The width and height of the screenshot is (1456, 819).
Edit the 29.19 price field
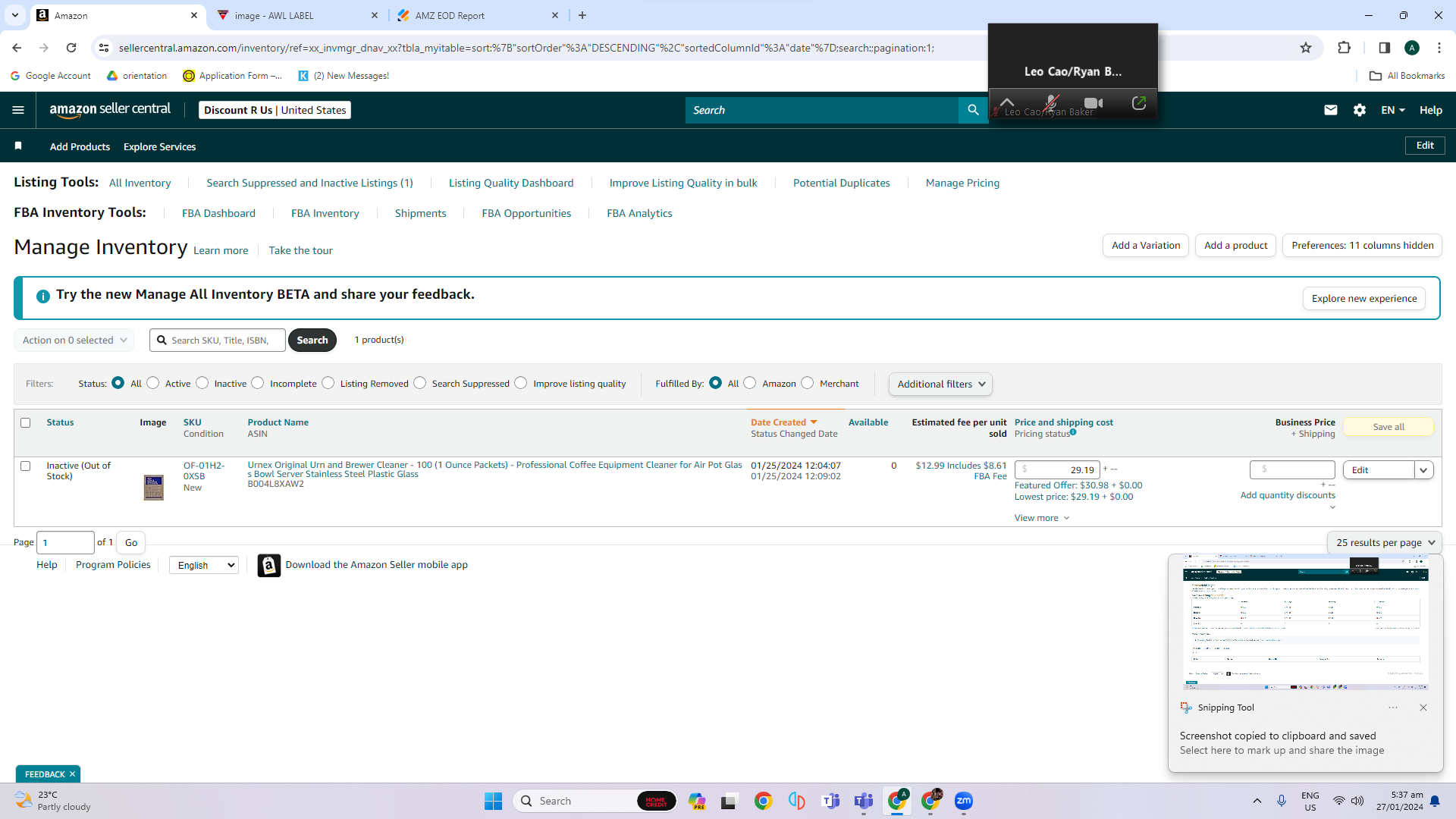pyautogui.click(x=1057, y=470)
